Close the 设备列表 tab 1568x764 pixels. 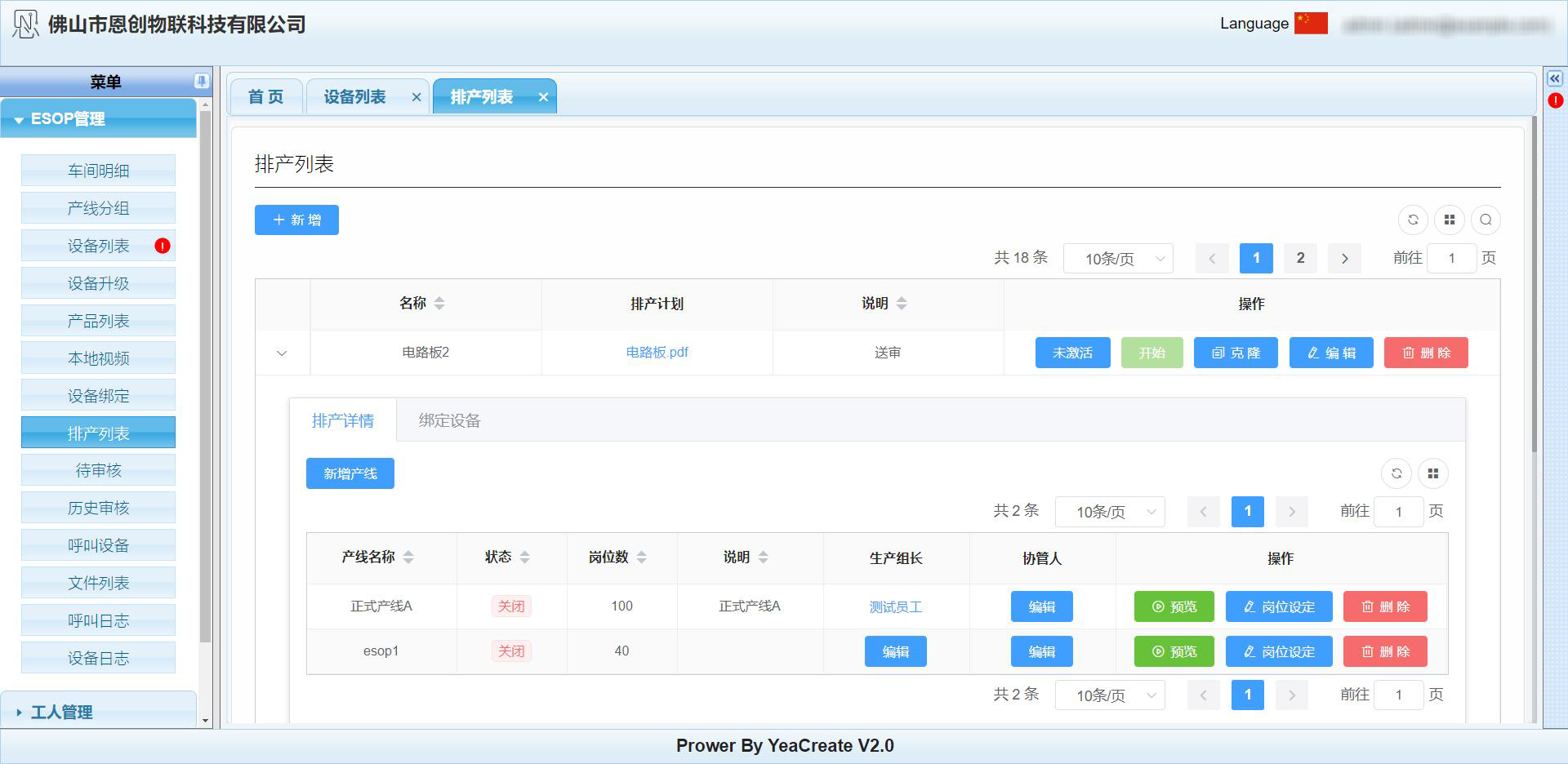pos(416,97)
